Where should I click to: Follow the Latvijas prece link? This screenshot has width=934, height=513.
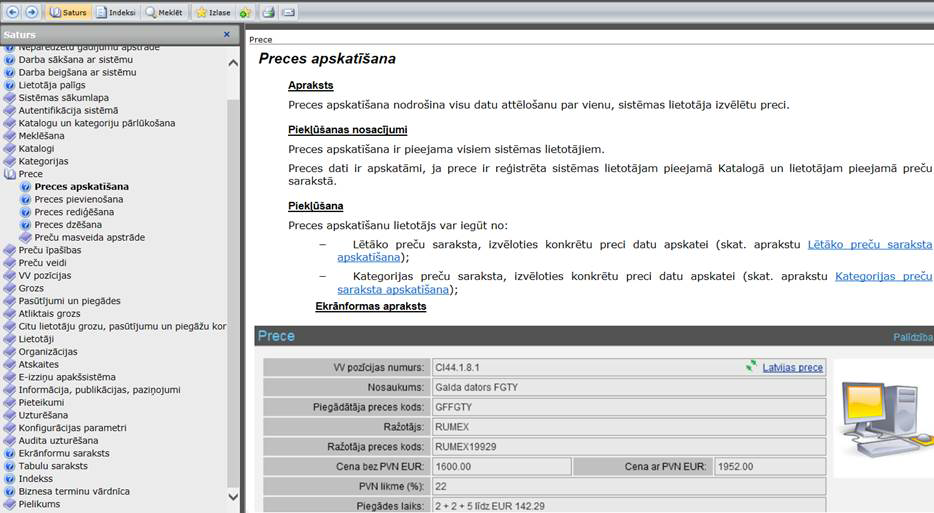pyautogui.click(x=793, y=368)
